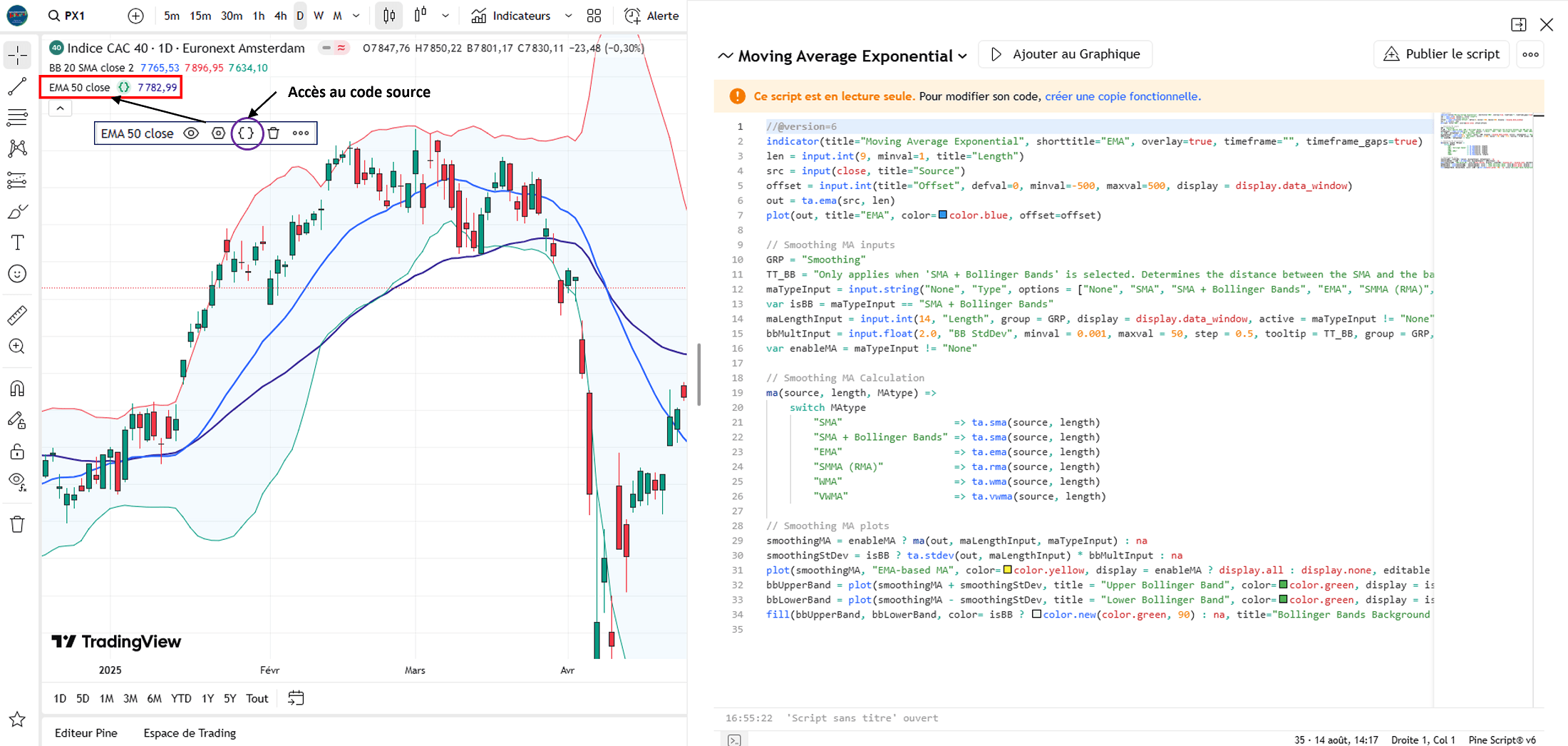
Task: Open source code braces icon for EMA 50
Action: coord(246,133)
